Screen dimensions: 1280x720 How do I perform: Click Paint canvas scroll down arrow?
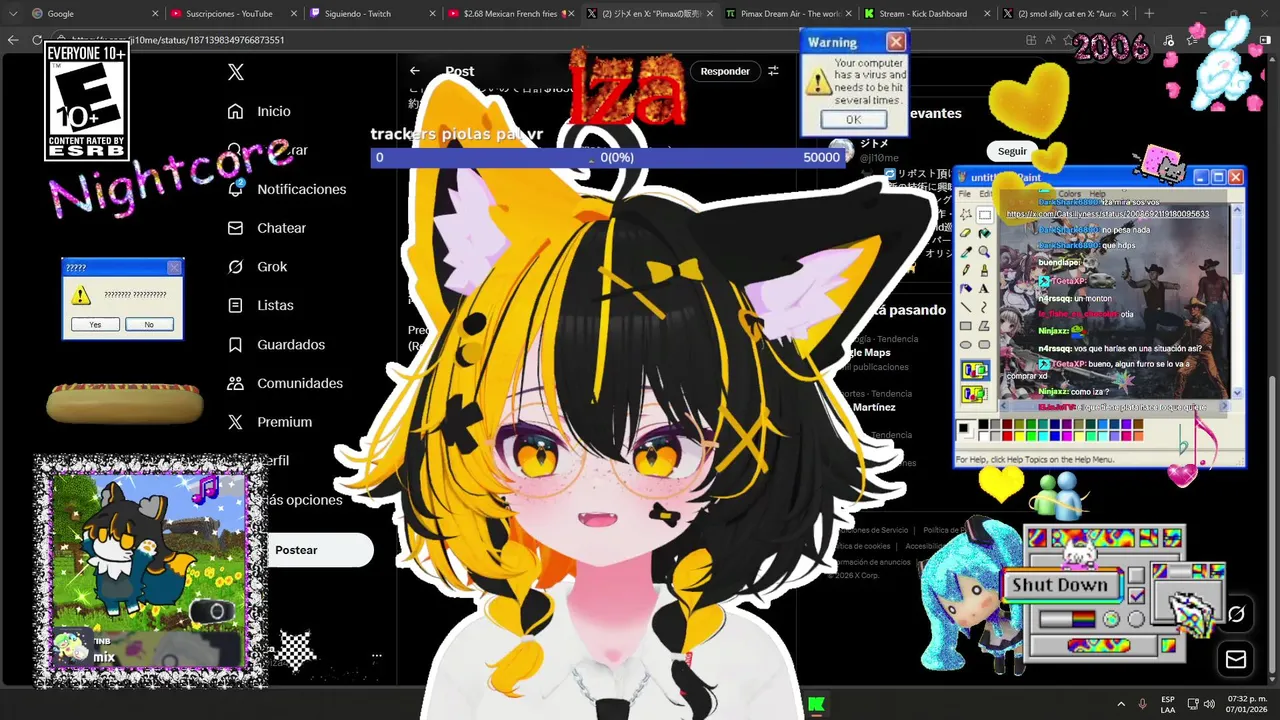pyautogui.click(x=1237, y=393)
